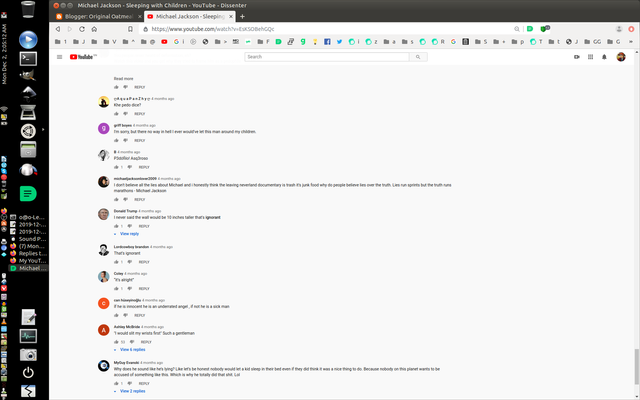Open the YouTube account avatar menu
The width and height of the screenshot is (640, 400).
click(621, 57)
